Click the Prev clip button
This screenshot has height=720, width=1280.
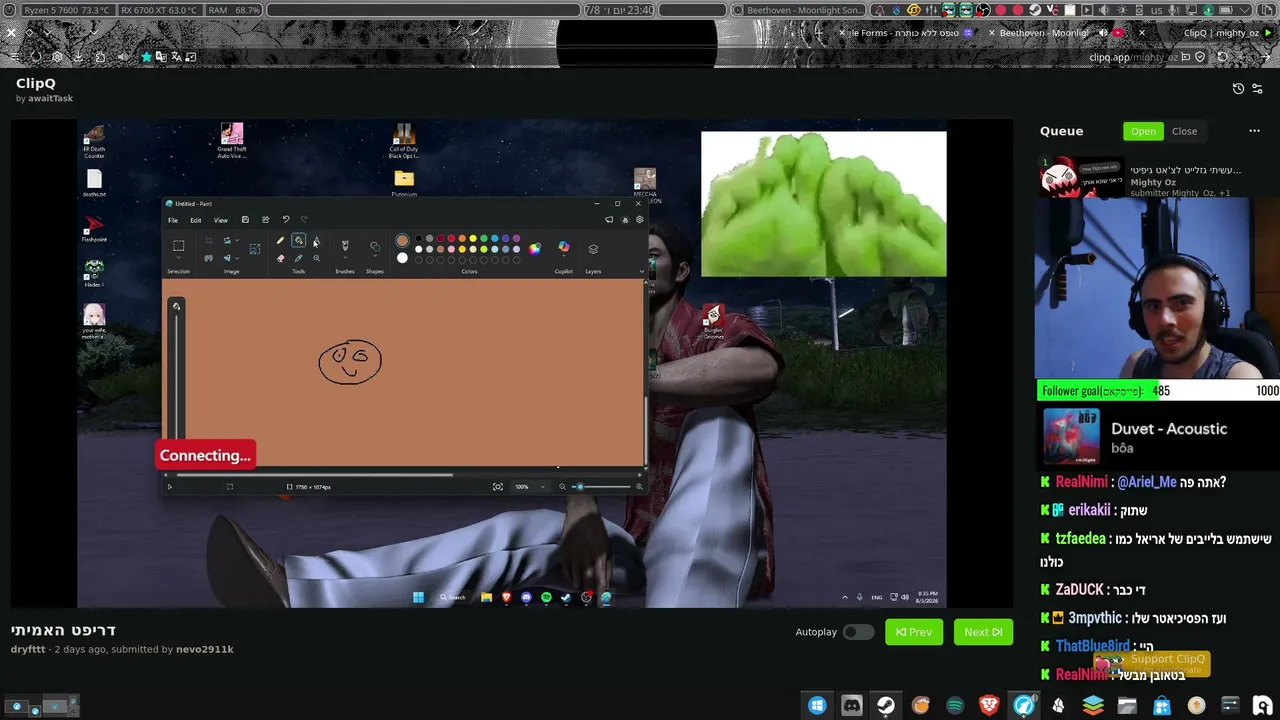[x=914, y=632]
